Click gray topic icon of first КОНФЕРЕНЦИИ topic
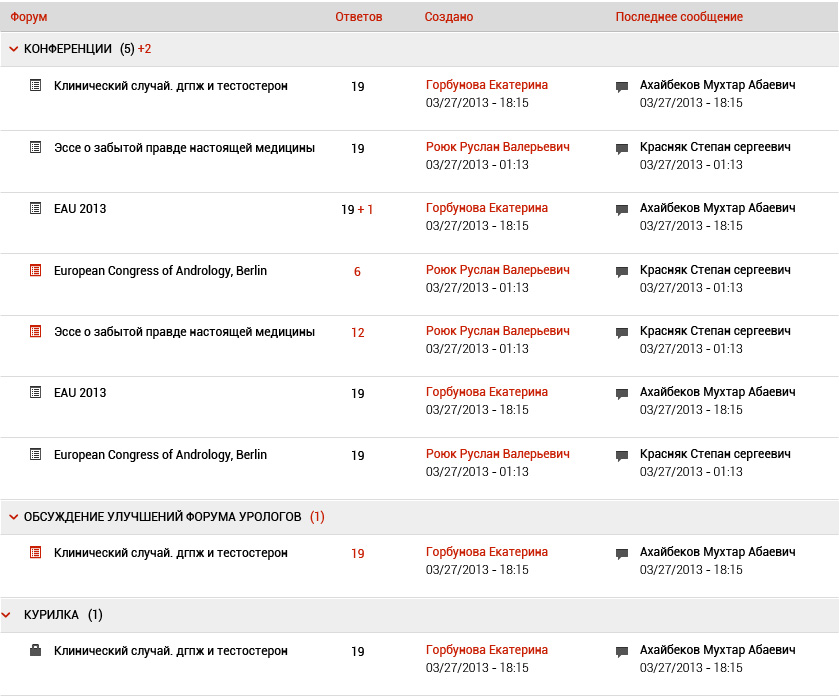839x698 pixels. 36,86
